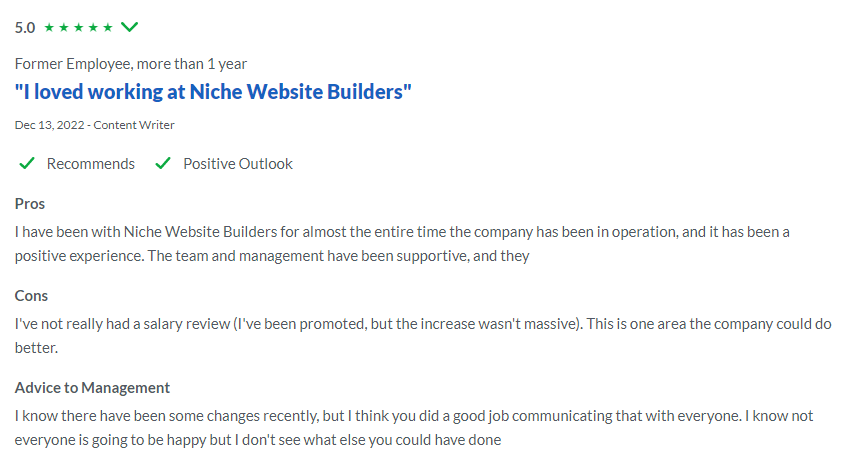Click the fifth green rating star
Image resolution: width=848 pixels, height=455 pixels.
108,27
